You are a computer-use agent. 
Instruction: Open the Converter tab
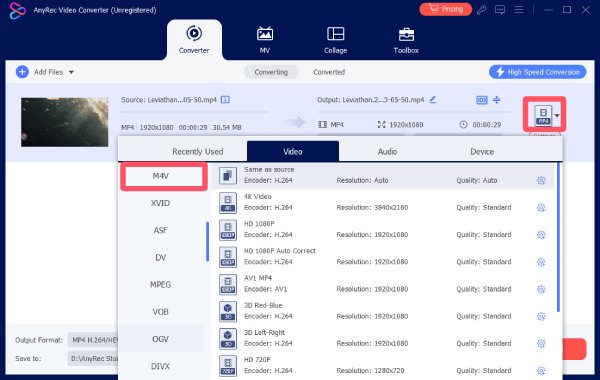pos(194,40)
